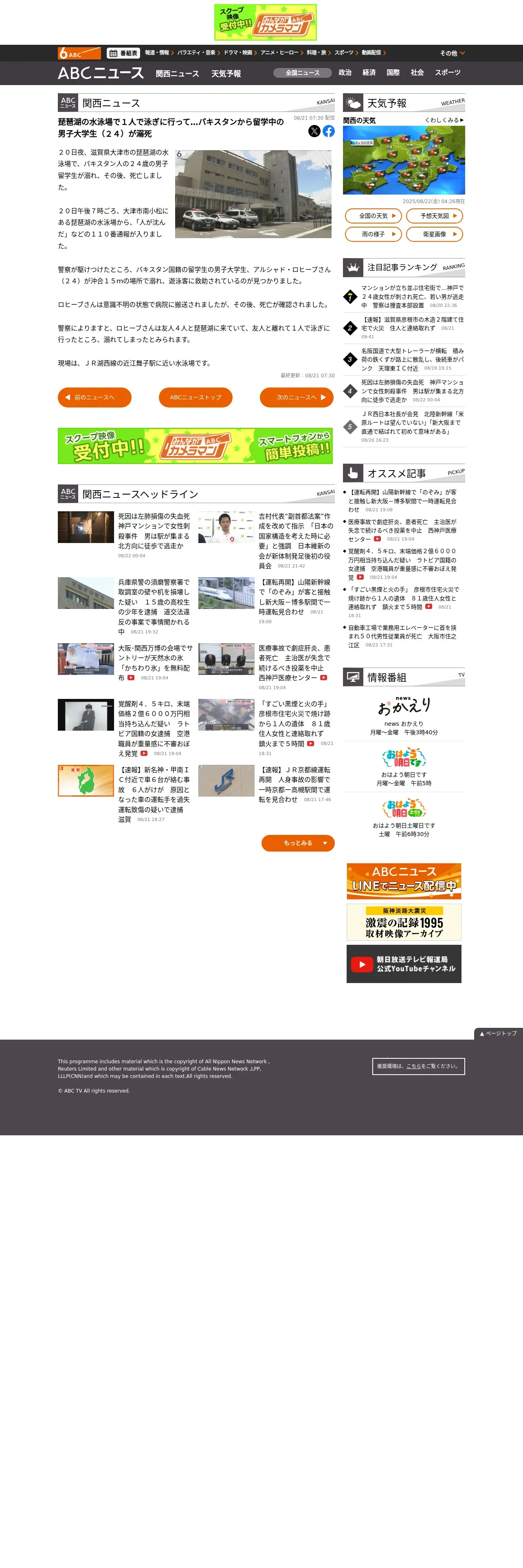523x1568 pixels.
Task: Open 経済 news section
Action: pos(369,72)
